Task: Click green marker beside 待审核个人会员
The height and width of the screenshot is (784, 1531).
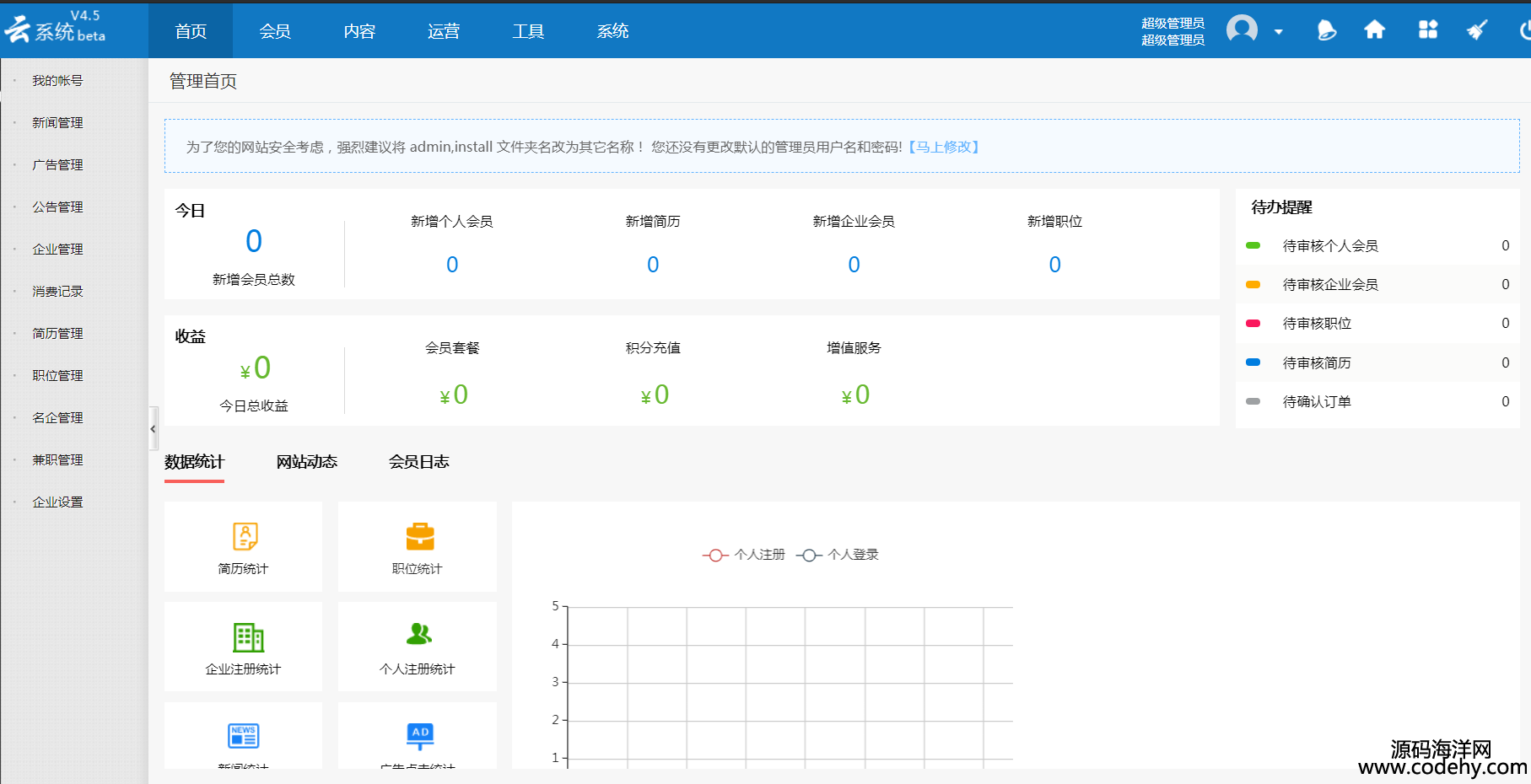Action: pyautogui.click(x=1253, y=246)
